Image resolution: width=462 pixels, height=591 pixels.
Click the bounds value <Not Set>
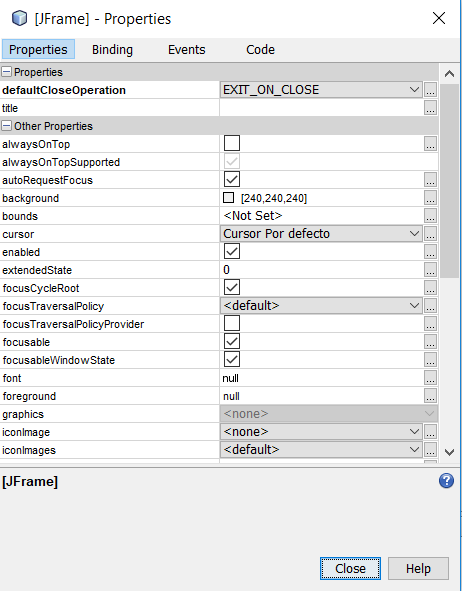click(252, 216)
